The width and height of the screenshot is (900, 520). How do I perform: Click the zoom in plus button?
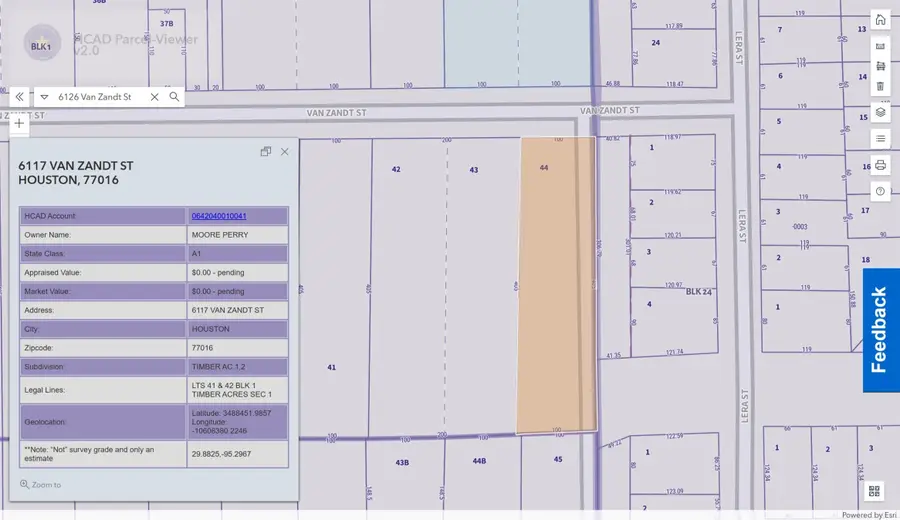[x=19, y=124]
